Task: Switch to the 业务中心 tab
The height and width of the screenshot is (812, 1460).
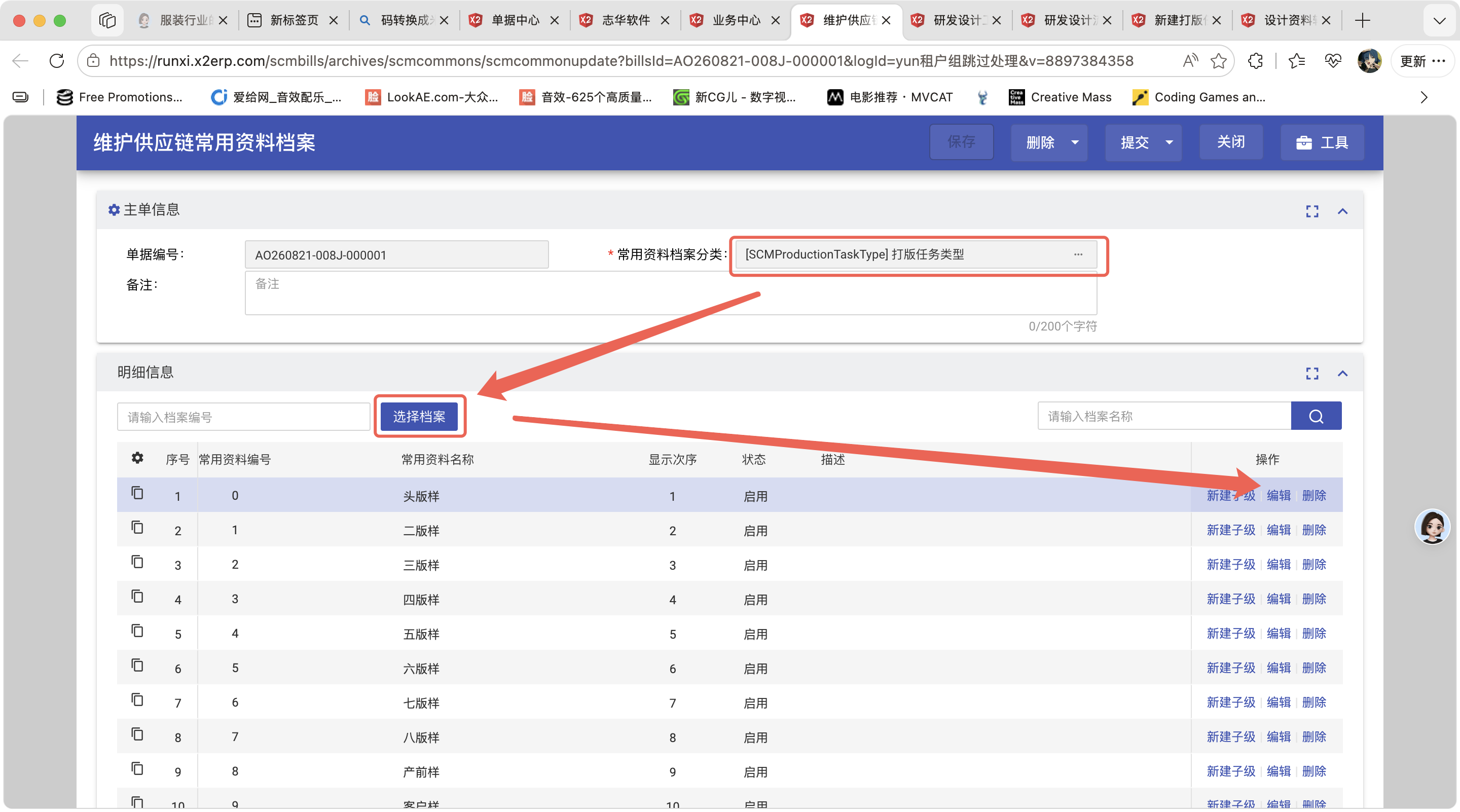Action: 735,20
